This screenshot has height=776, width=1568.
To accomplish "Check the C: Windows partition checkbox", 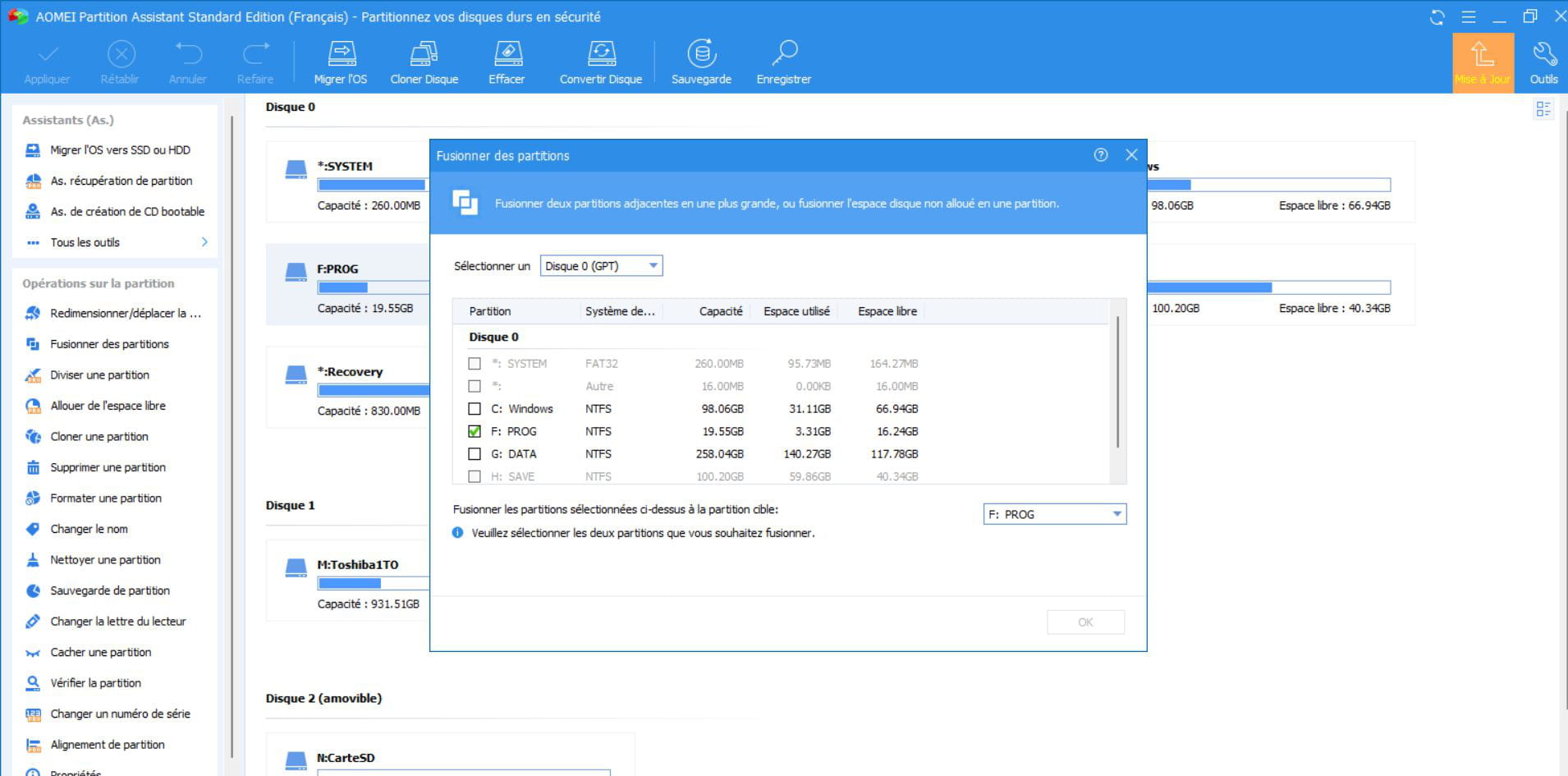I will 475,409.
